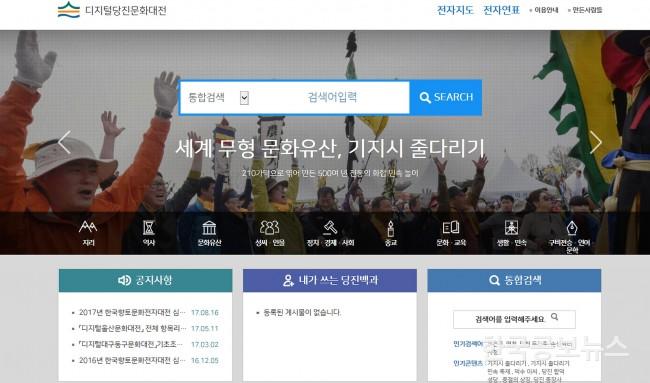
Task: Open notice 2017년 한국향토문화전자대전 심…
Action: (x=132, y=312)
